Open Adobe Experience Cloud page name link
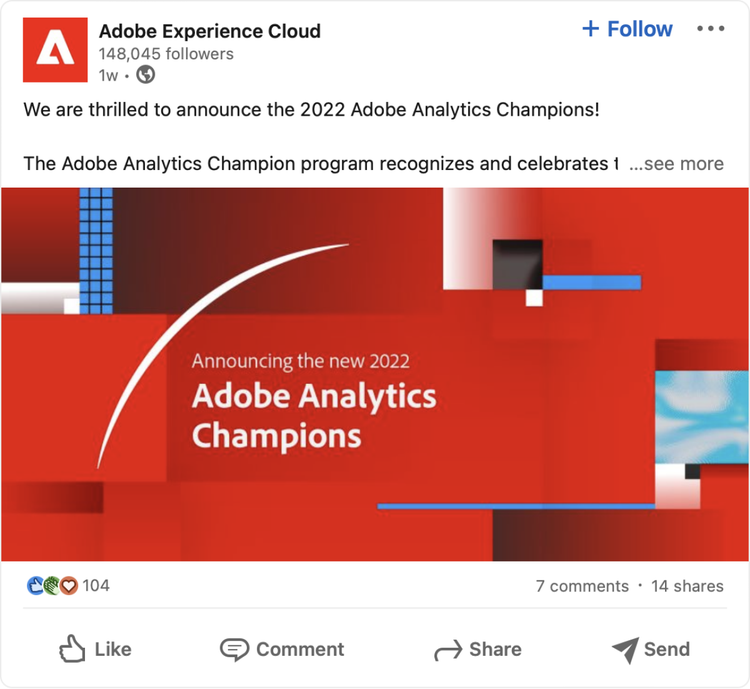 [210, 31]
